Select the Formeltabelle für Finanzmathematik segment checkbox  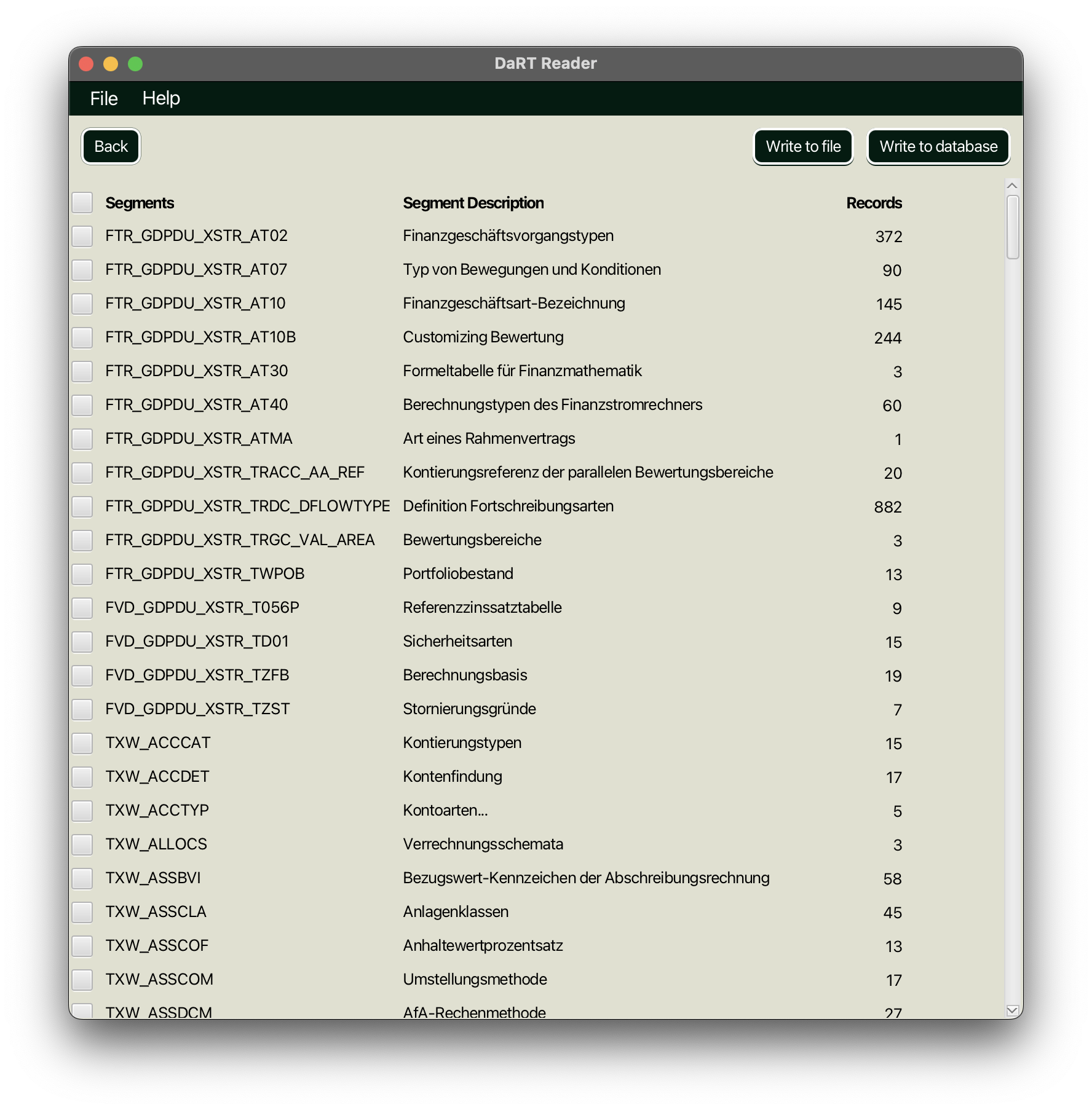click(82, 371)
